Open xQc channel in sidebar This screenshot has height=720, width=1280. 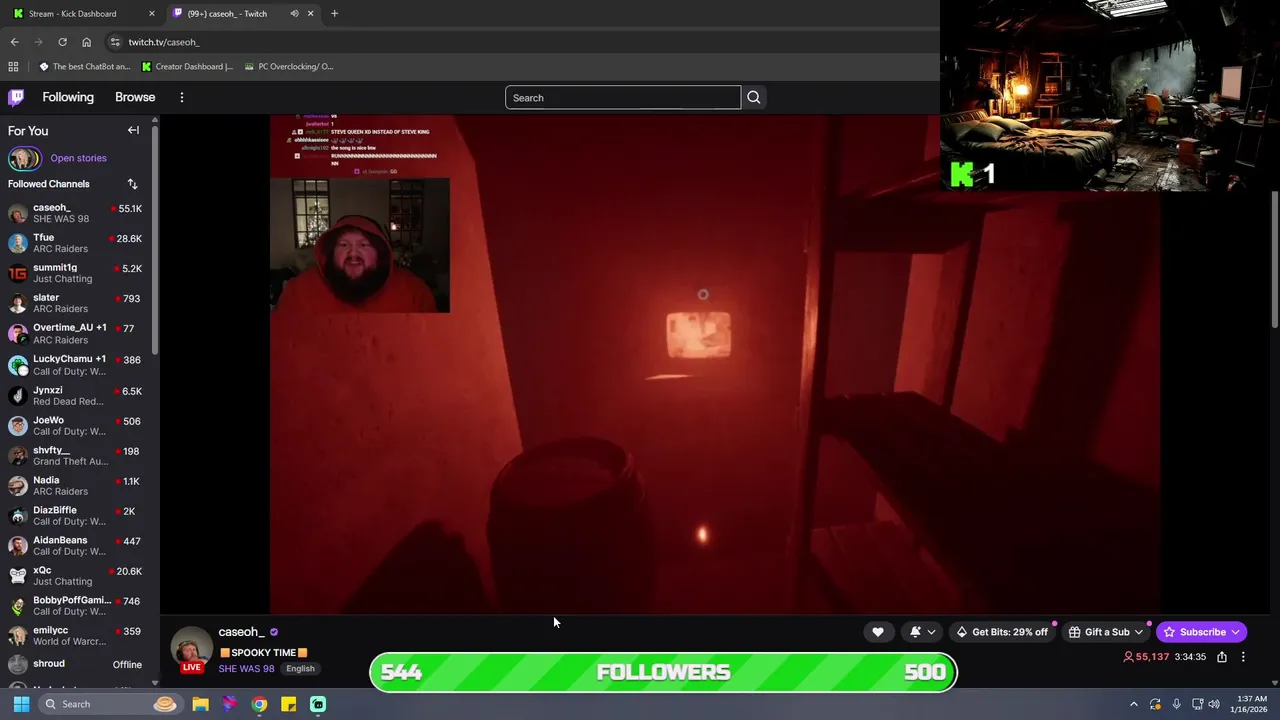pyautogui.click(x=76, y=576)
